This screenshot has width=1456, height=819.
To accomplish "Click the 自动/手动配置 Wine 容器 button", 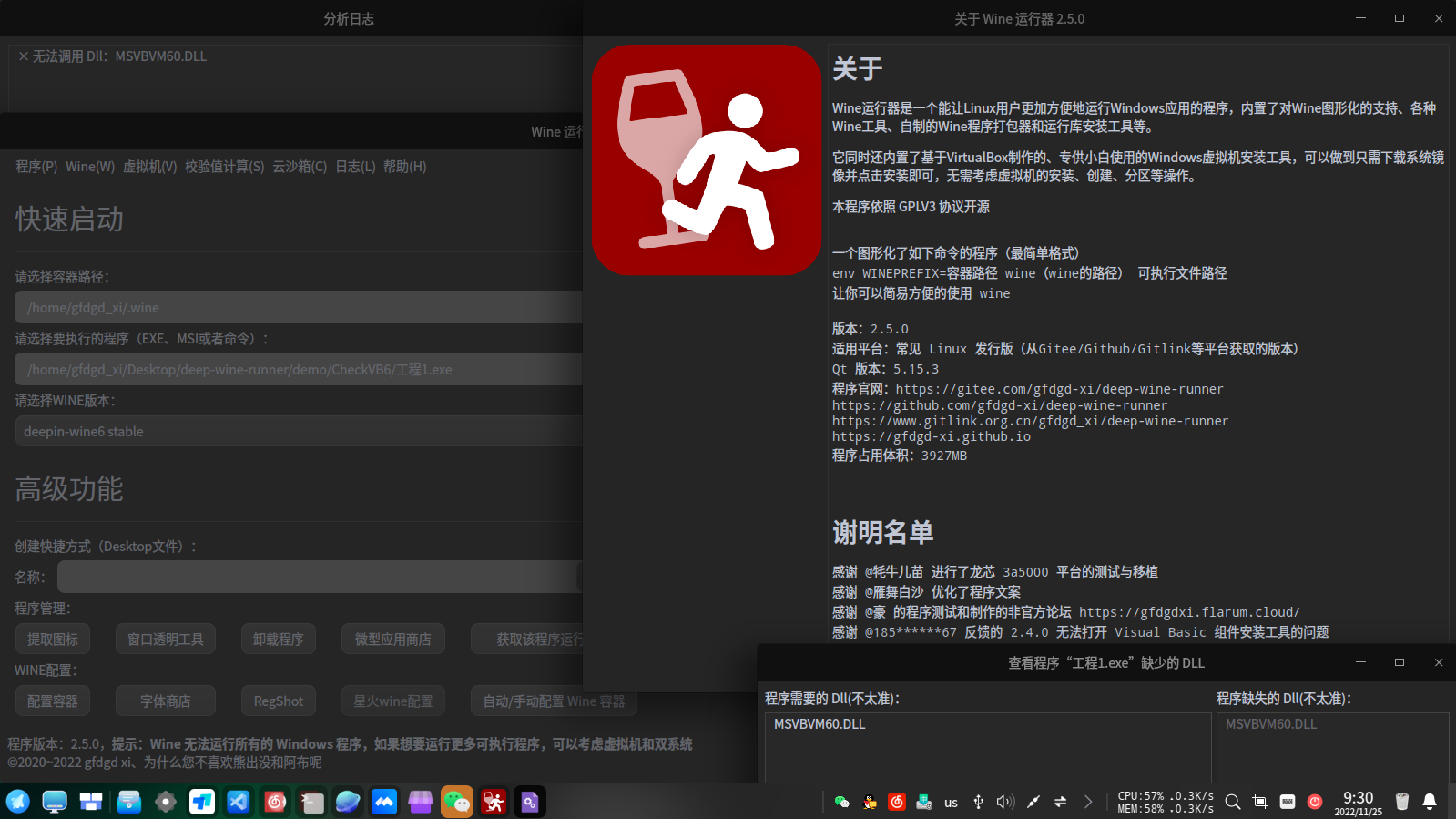I will [554, 701].
